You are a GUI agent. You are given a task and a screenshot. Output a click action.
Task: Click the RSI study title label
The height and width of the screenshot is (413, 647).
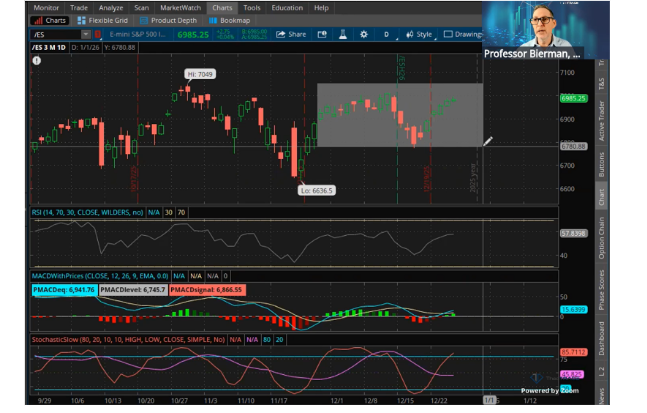point(87,212)
